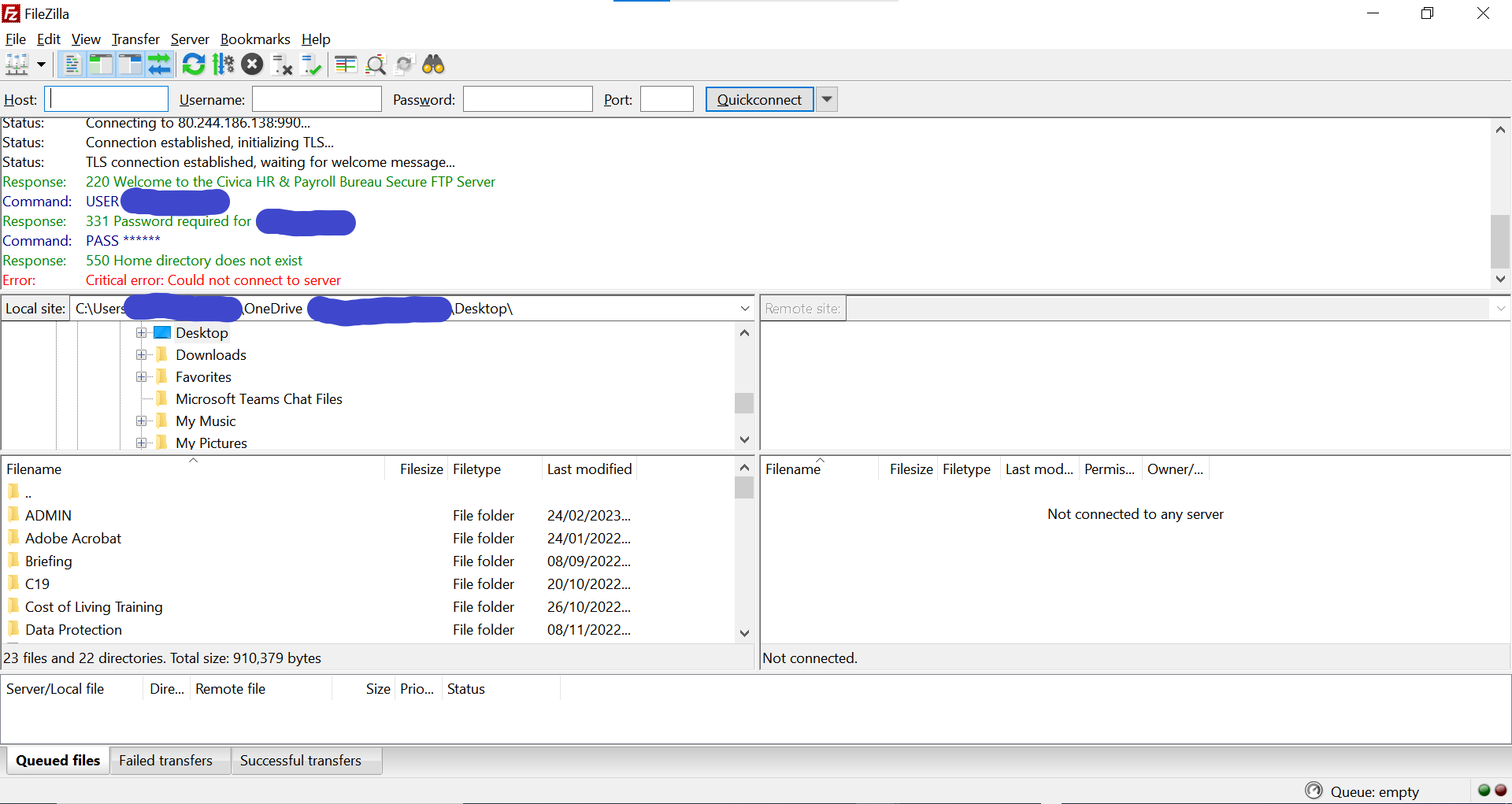Select Downloads folder in local tree
Viewport: 1512px width, 804px height.
[x=211, y=355]
